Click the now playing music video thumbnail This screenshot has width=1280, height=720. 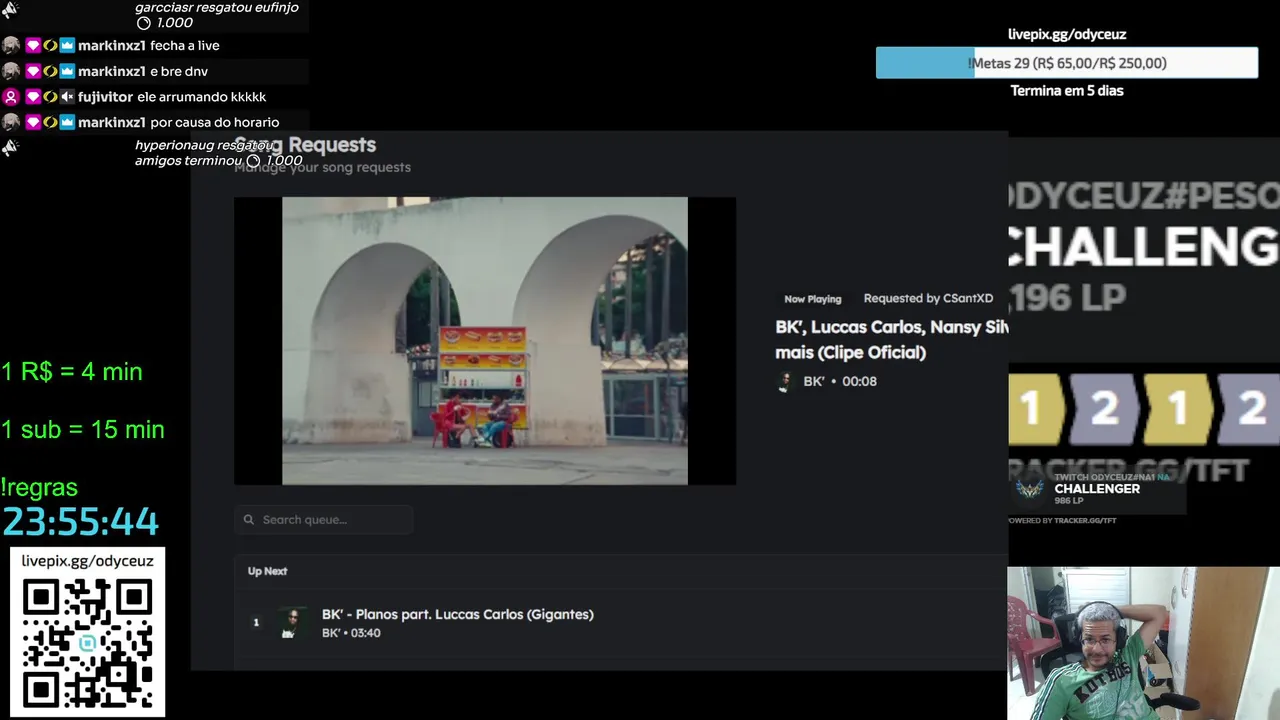(485, 341)
